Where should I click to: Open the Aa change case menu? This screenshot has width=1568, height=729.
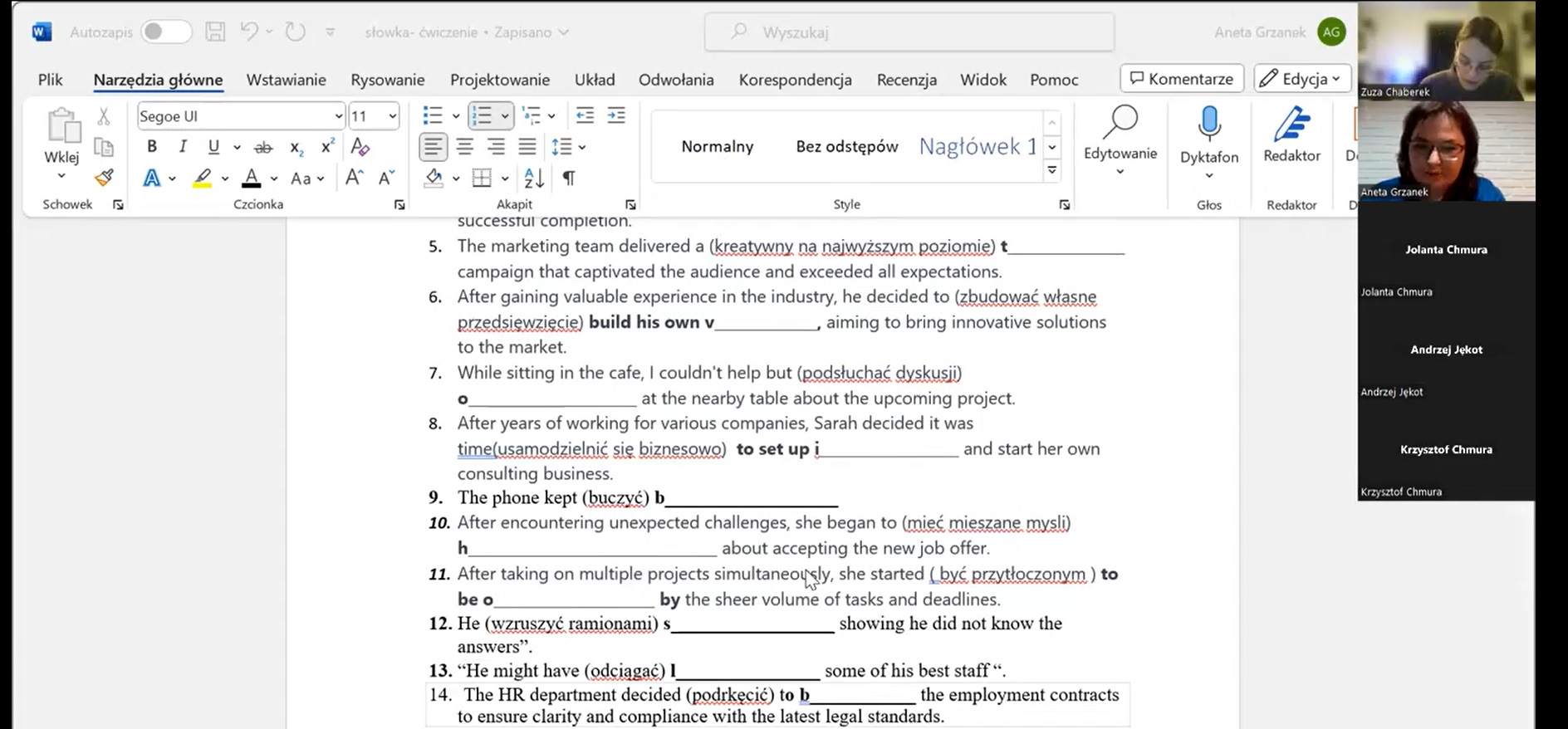click(306, 179)
